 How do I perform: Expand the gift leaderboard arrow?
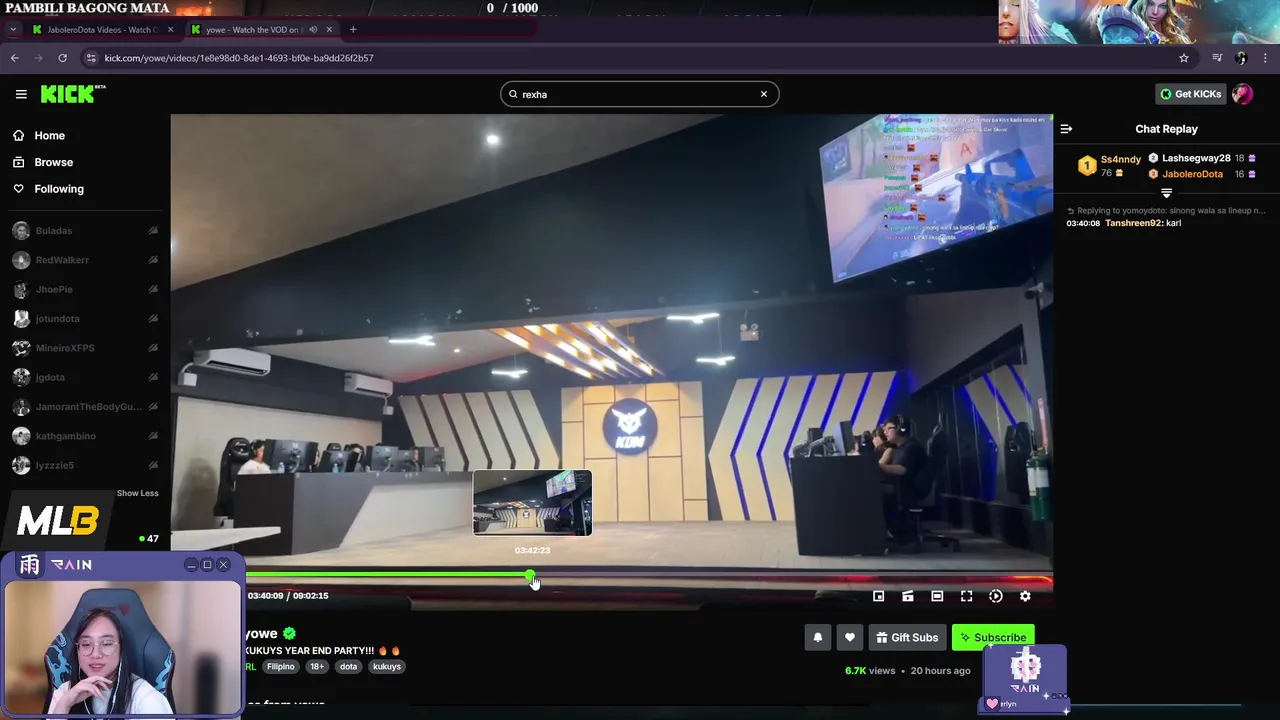tap(1166, 193)
